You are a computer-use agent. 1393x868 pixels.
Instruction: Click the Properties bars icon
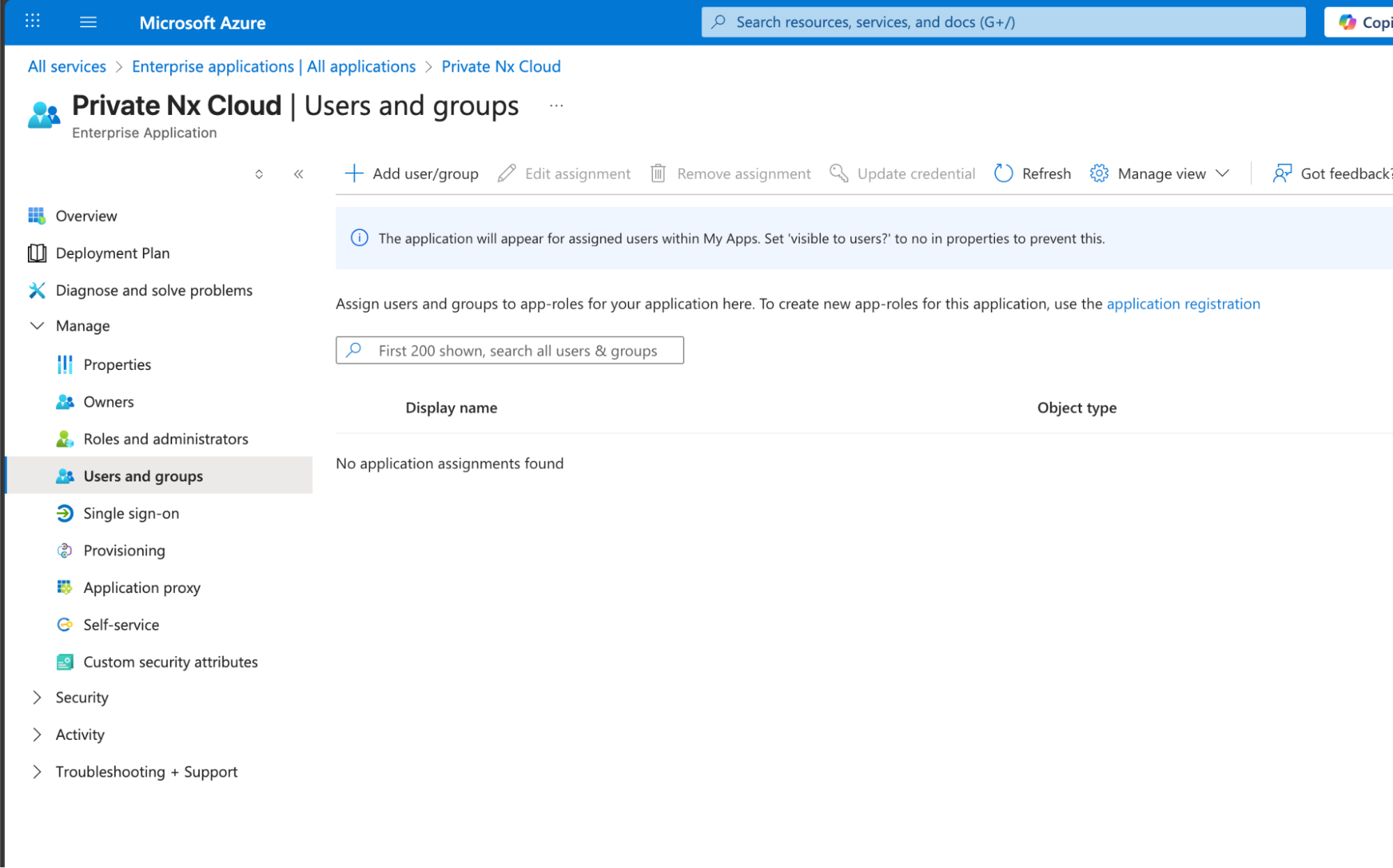click(65, 364)
